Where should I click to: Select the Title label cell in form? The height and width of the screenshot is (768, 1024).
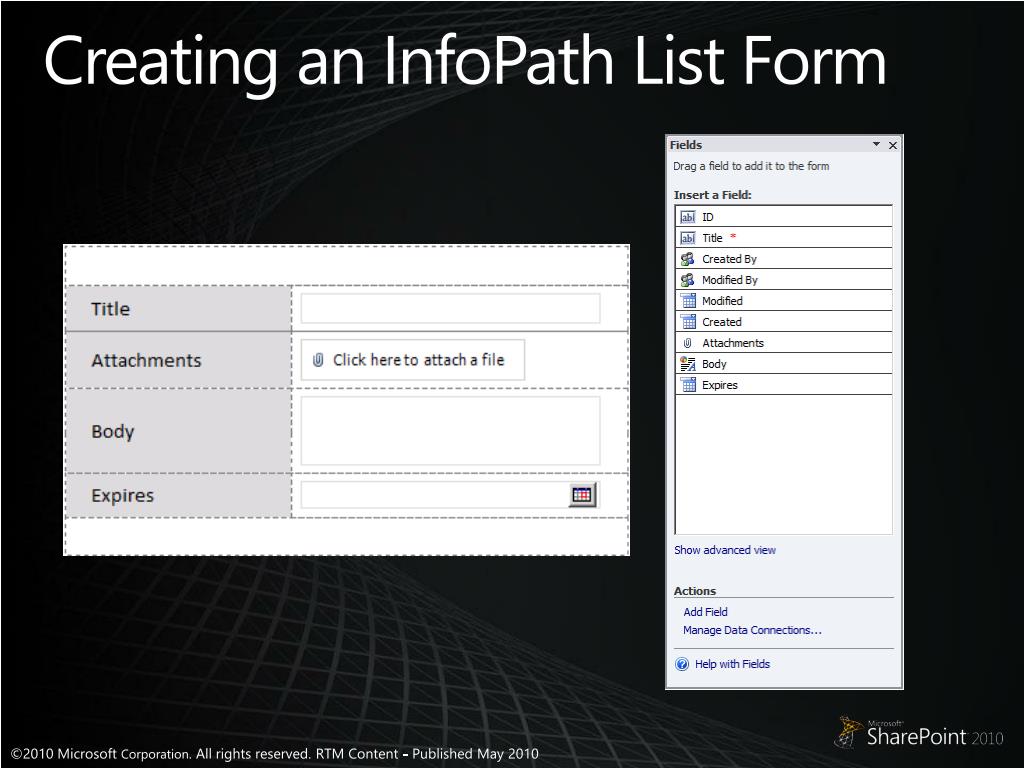pos(178,308)
